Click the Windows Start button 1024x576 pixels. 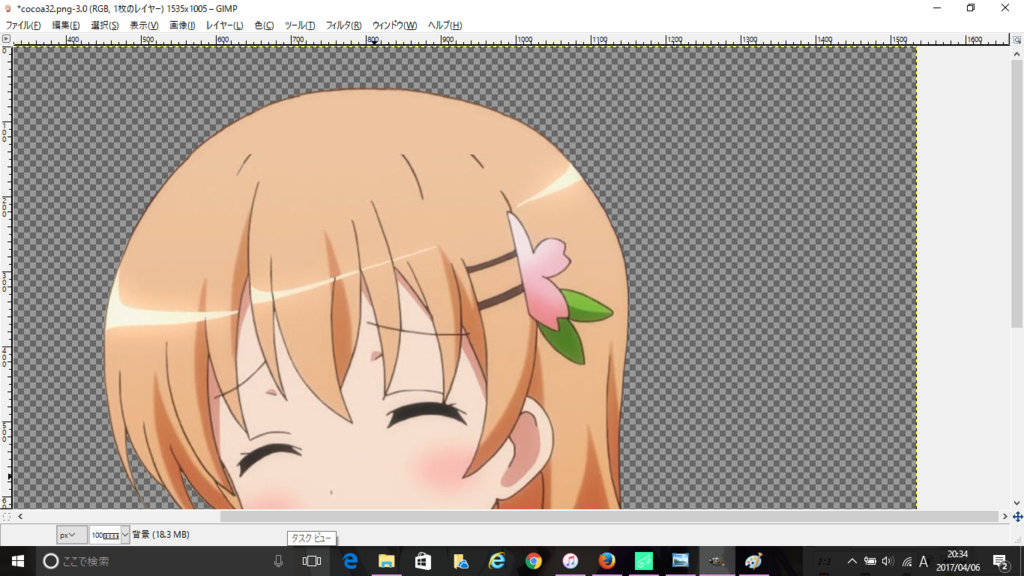[18, 561]
